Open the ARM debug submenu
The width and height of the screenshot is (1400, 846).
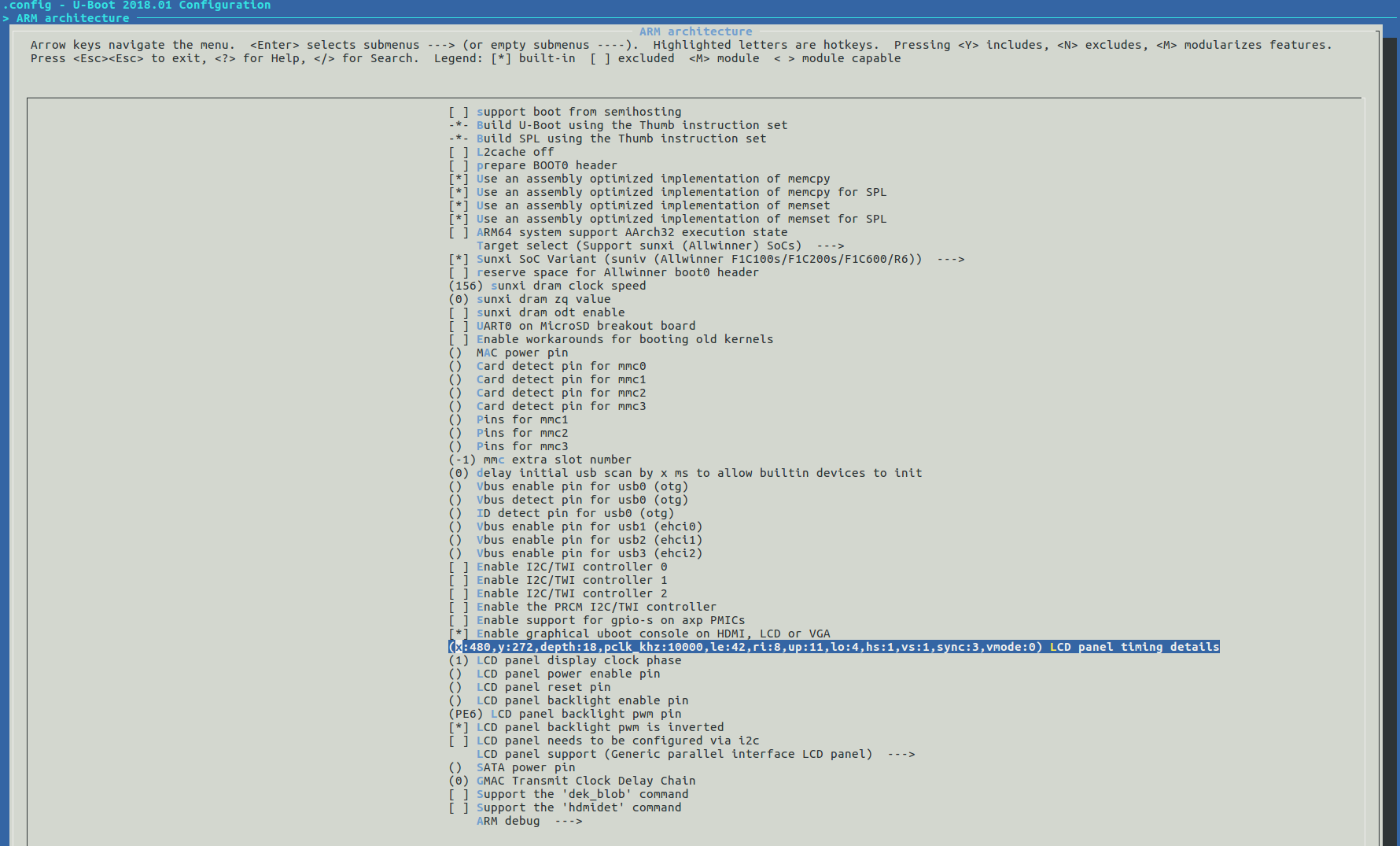pyautogui.click(x=529, y=821)
